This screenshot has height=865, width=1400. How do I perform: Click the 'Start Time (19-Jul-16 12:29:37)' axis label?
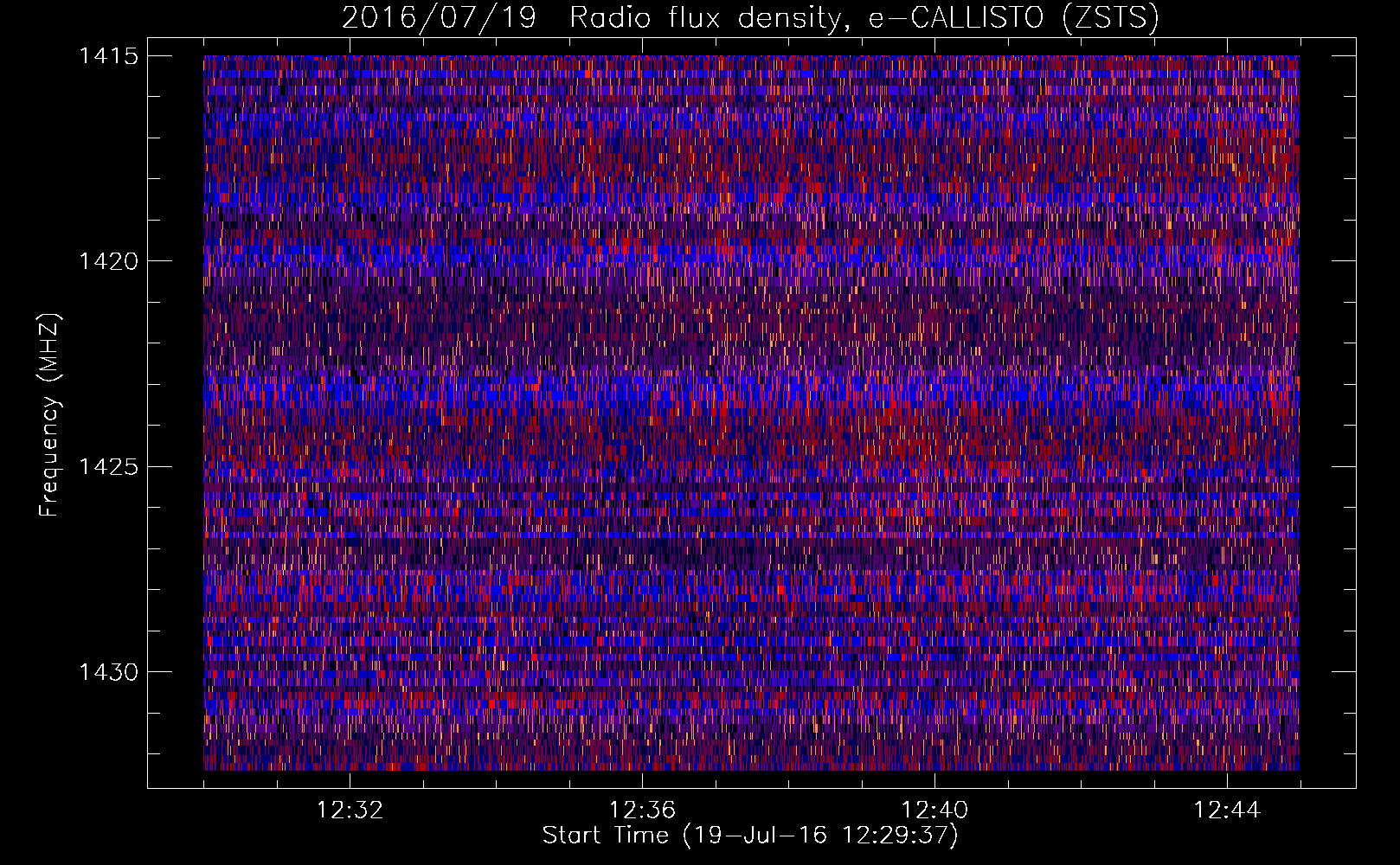pyautogui.click(x=750, y=836)
